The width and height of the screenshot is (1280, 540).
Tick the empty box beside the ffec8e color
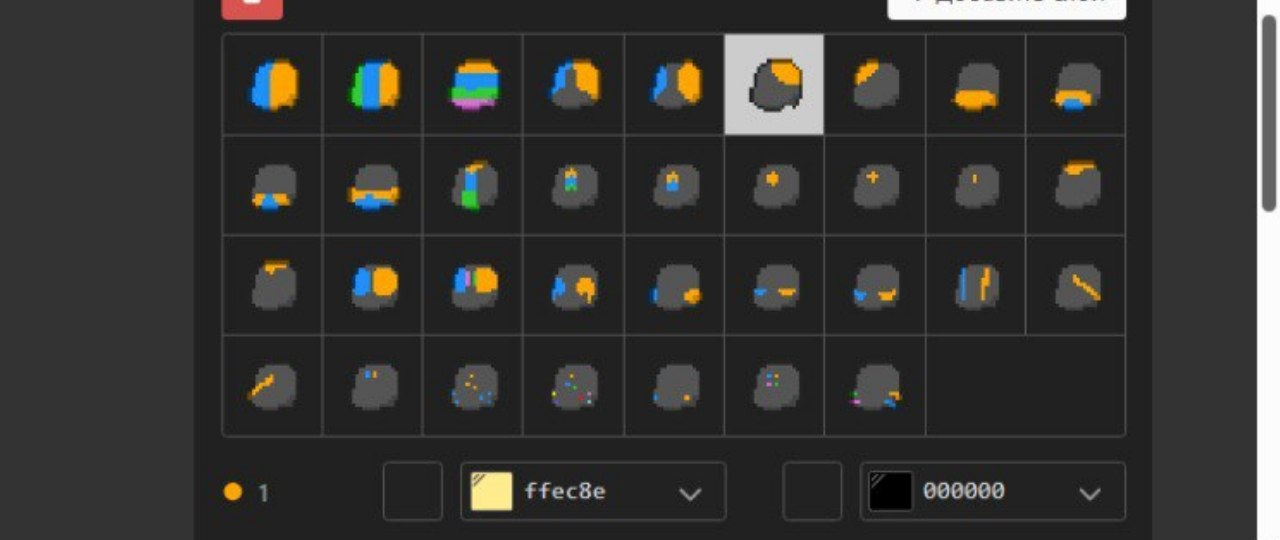[413, 491]
